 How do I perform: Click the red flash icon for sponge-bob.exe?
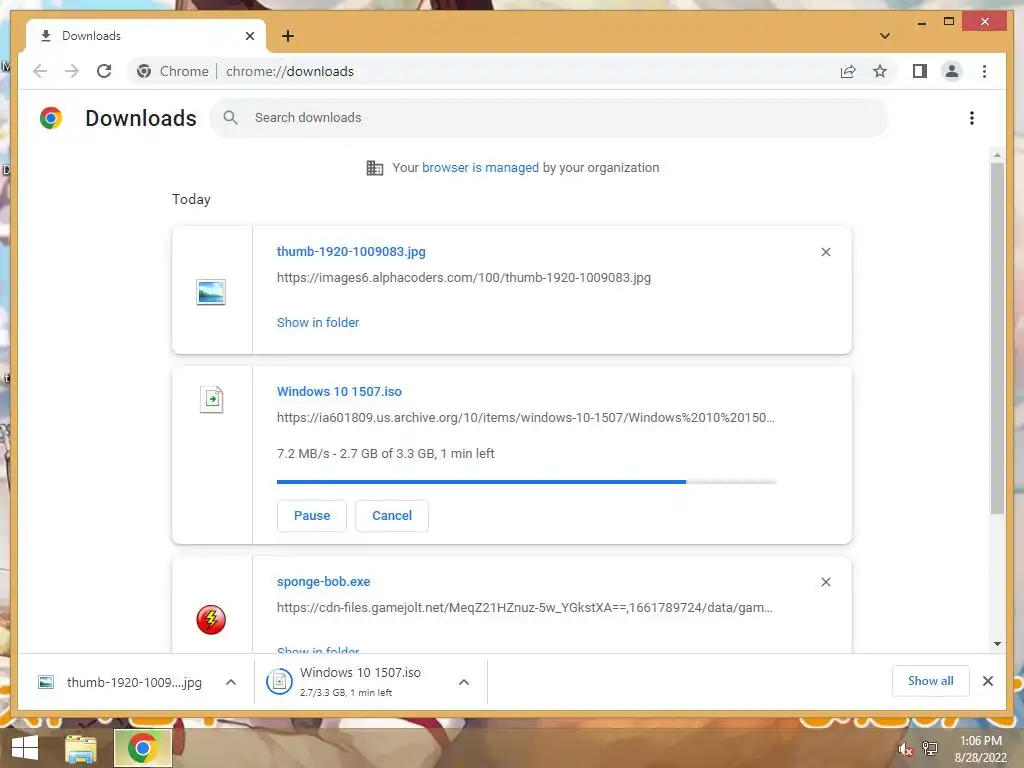click(211, 620)
